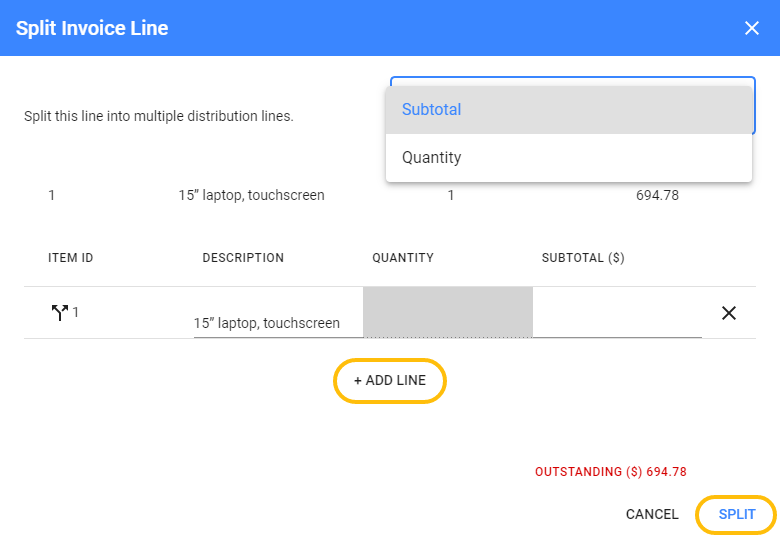Remove the split line using its X icon
Viewport: 780px width, 541px height.
coord(729,313)
